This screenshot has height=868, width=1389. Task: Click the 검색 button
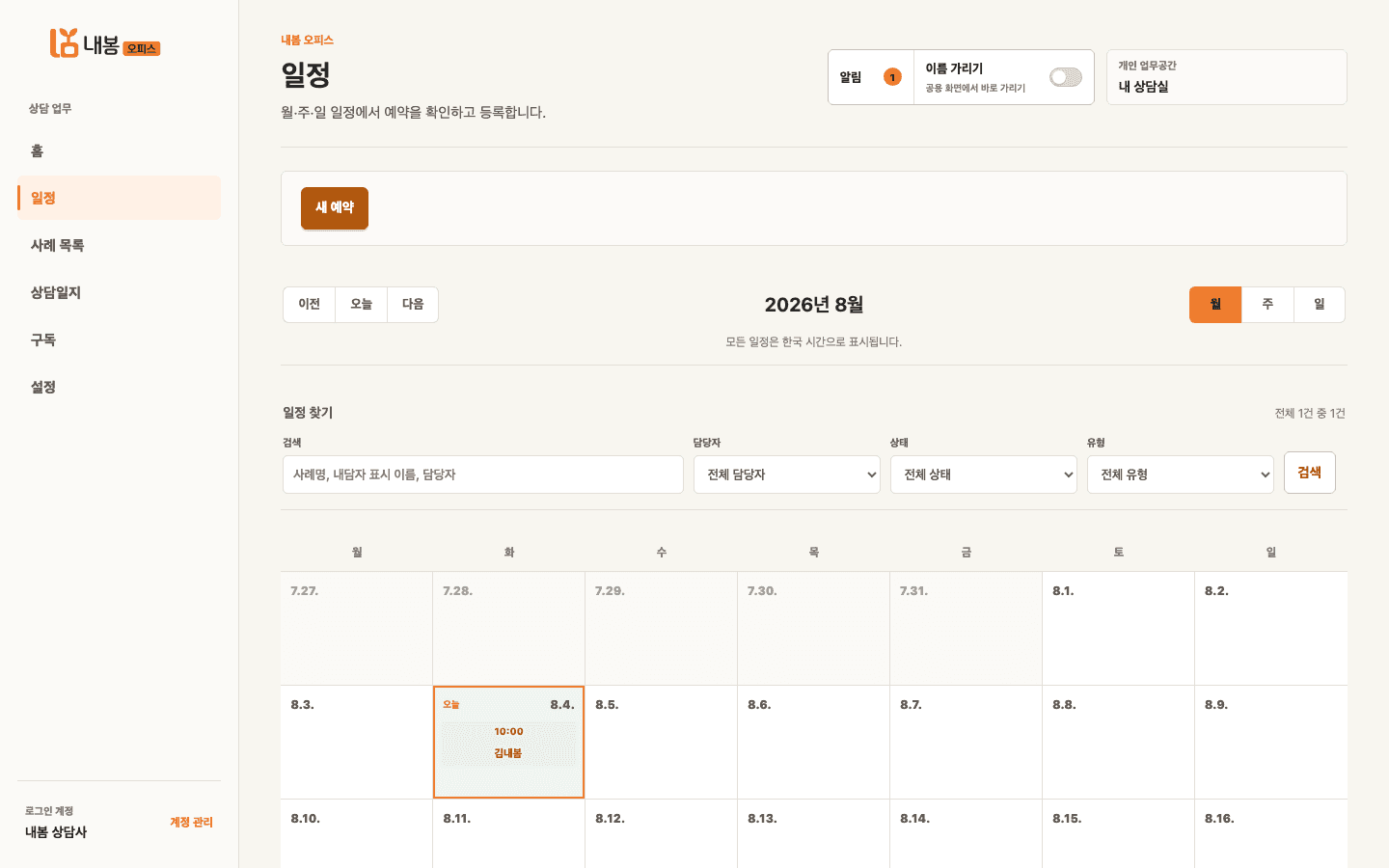pyautogui.click(x=1310, y=473)
